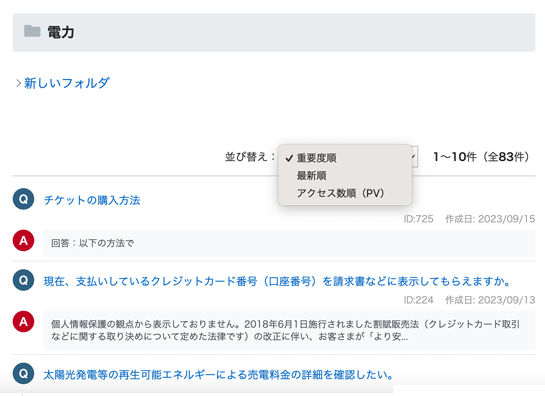Click the 電力 folder header title

click(x=60, y=32)
